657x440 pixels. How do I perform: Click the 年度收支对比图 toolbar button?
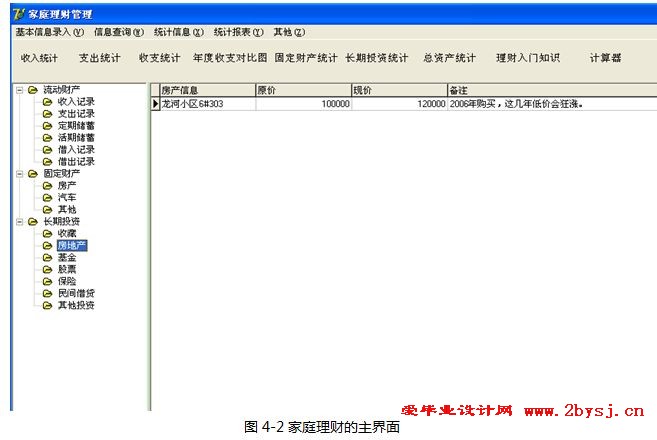[x=230, y=58]
